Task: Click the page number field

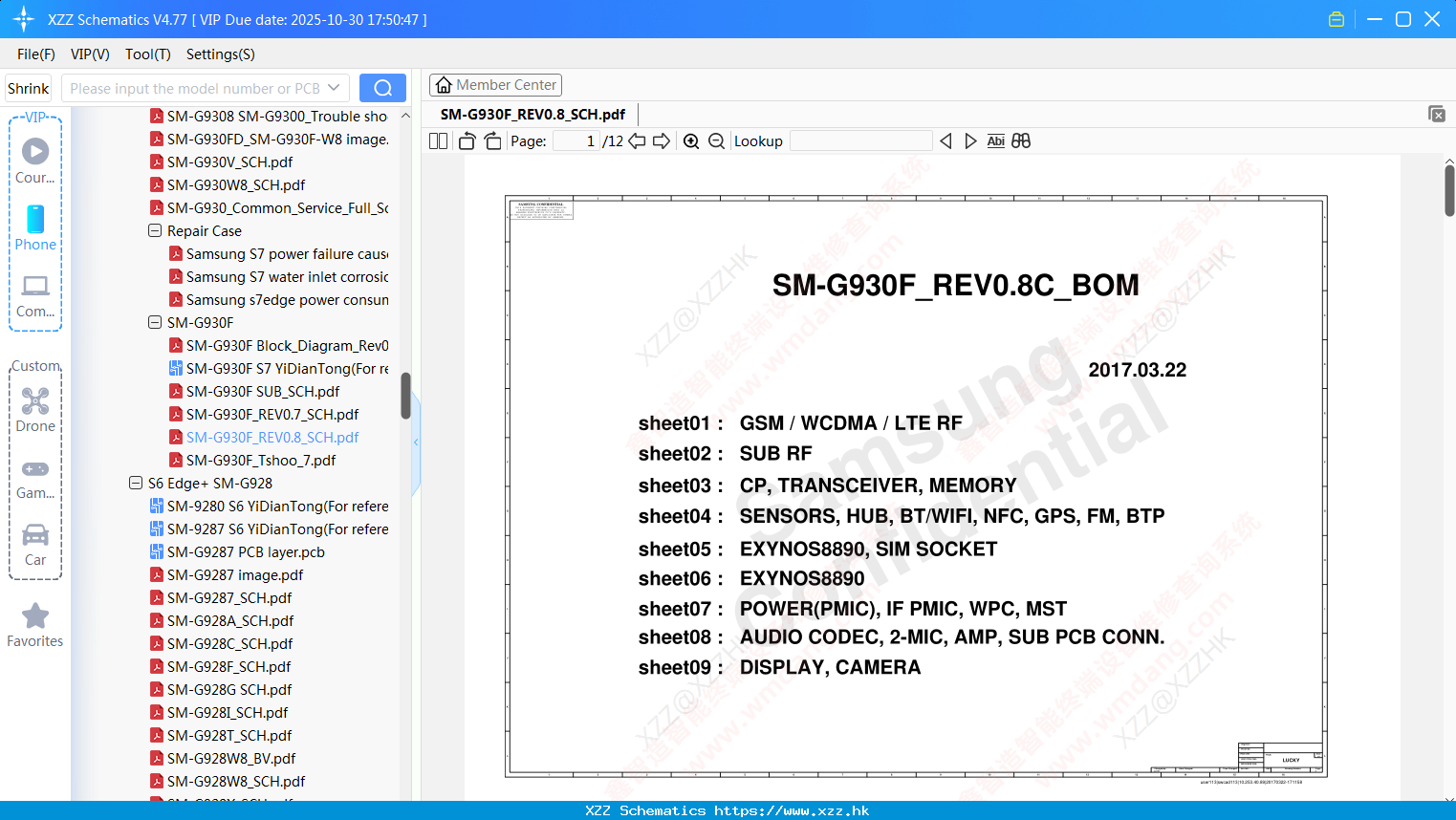Action: pyautogui.click(x=576, y=141)
